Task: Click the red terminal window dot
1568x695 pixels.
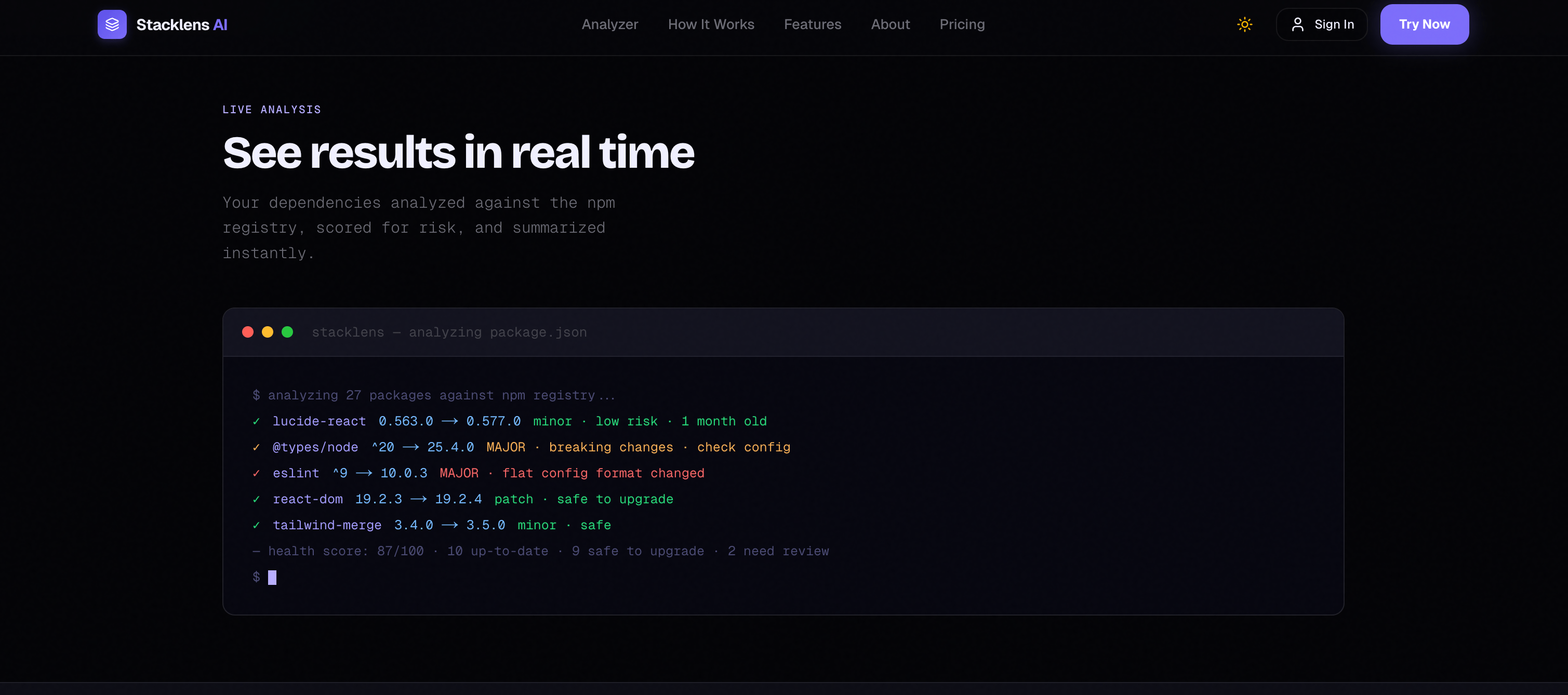Action: click(248, 332)
